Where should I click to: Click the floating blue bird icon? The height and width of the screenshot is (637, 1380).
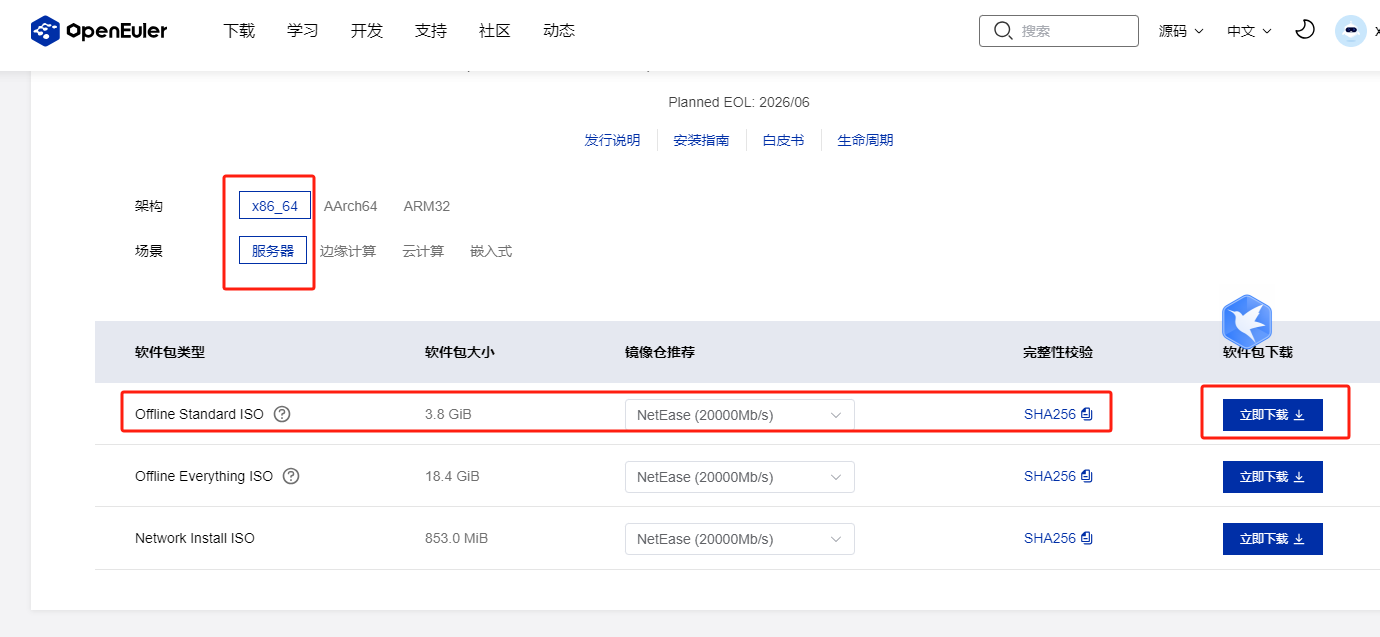pyautogui.click(x=1246, y=322)
